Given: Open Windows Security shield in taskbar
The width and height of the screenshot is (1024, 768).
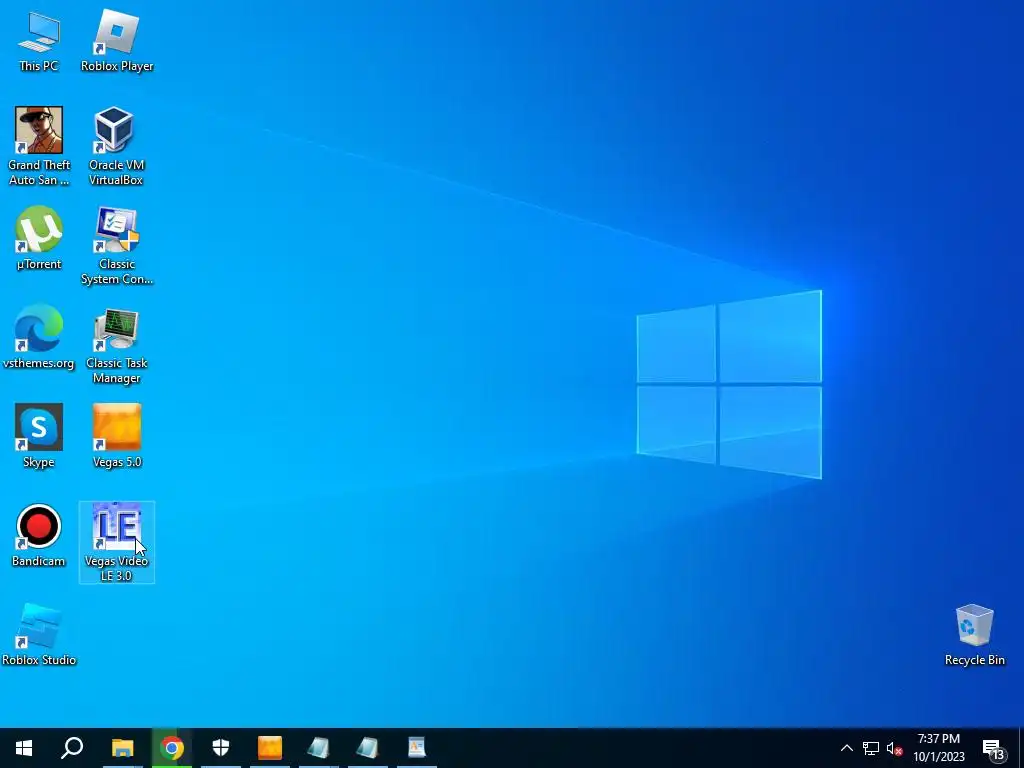Looking at the screenshot, I should (x=221, y=748).
